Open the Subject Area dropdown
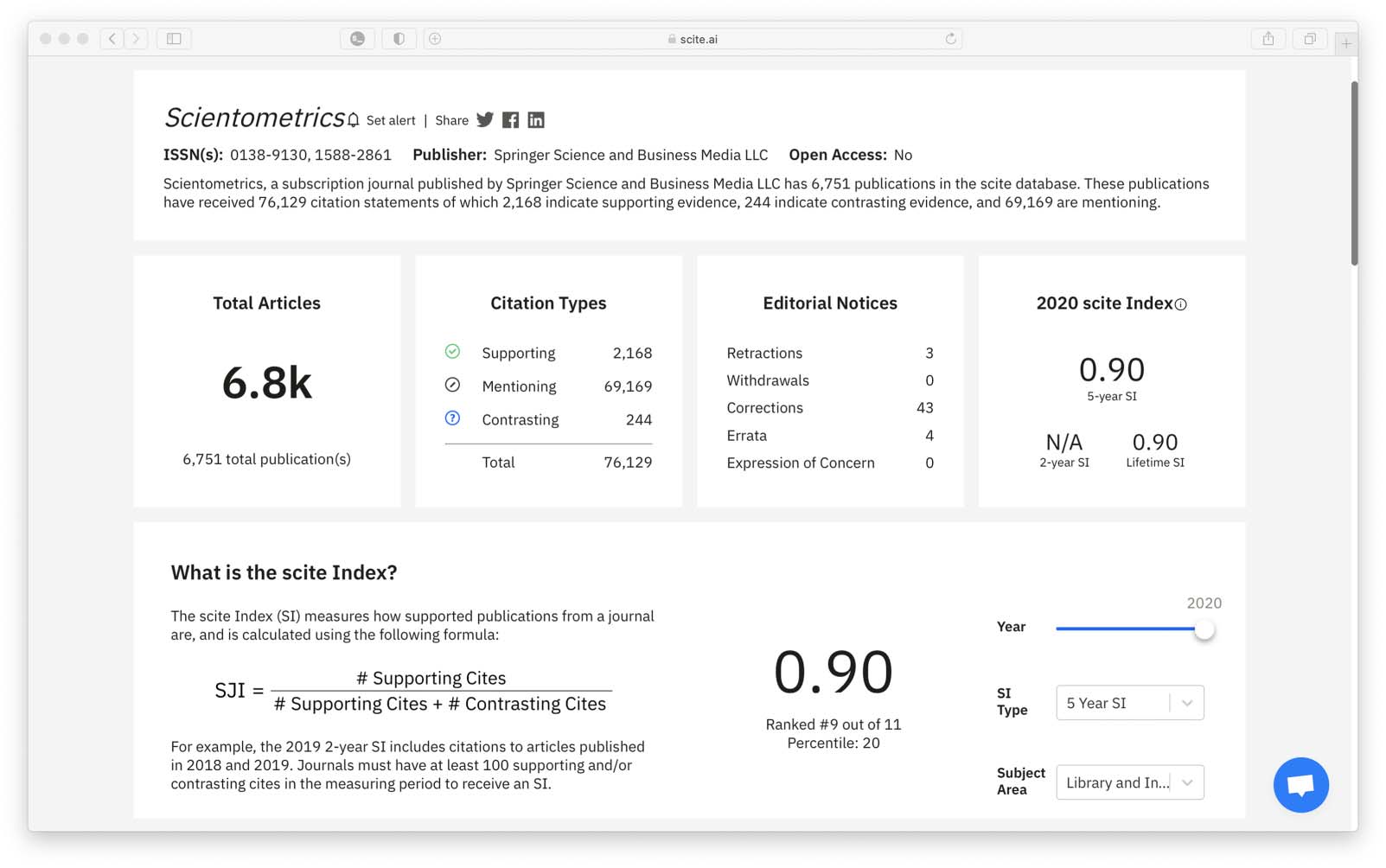This screenshot has height=868, width=1386. [x=1129, y=782]
